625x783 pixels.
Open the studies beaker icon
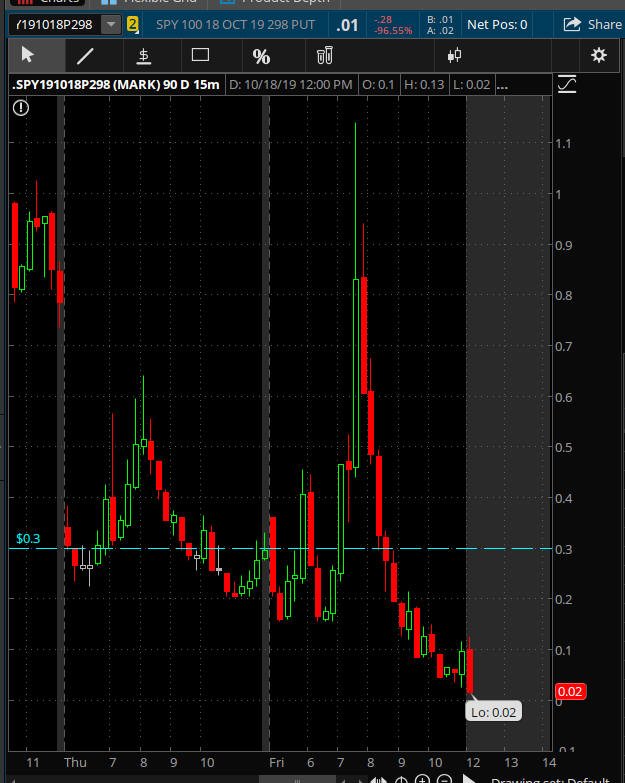tap(324, 55)
